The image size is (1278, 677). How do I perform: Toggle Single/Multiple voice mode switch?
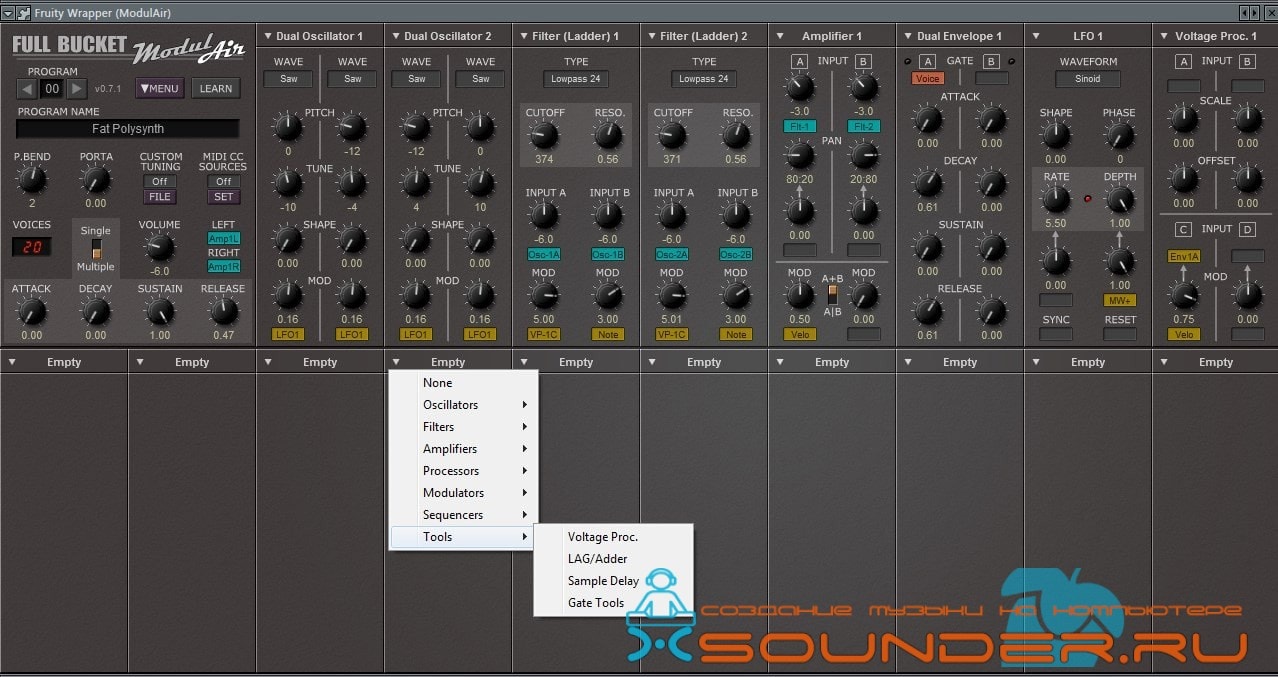click(x=97, y=249)
